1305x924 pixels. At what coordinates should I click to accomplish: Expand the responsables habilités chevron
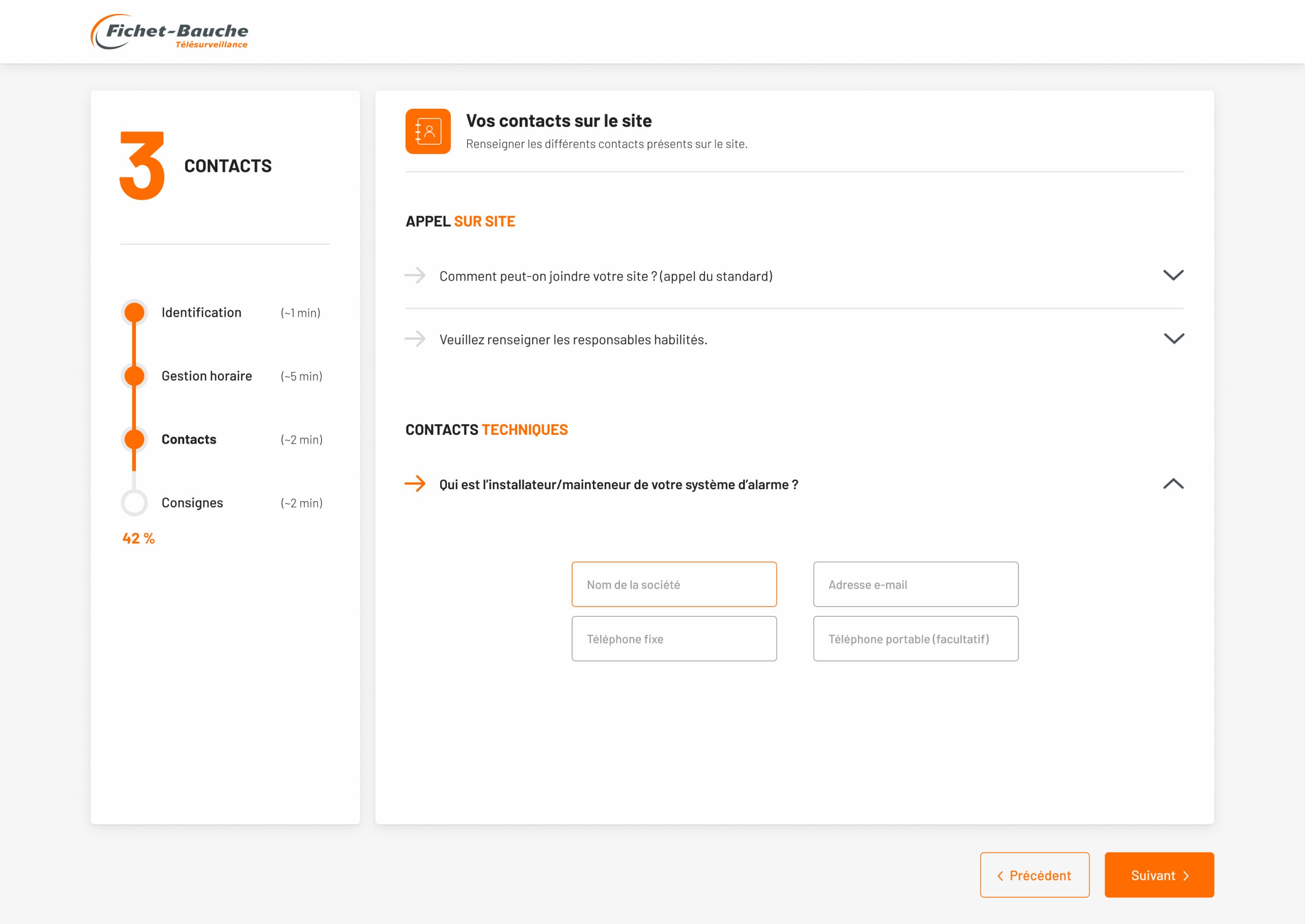(1173, 338)
